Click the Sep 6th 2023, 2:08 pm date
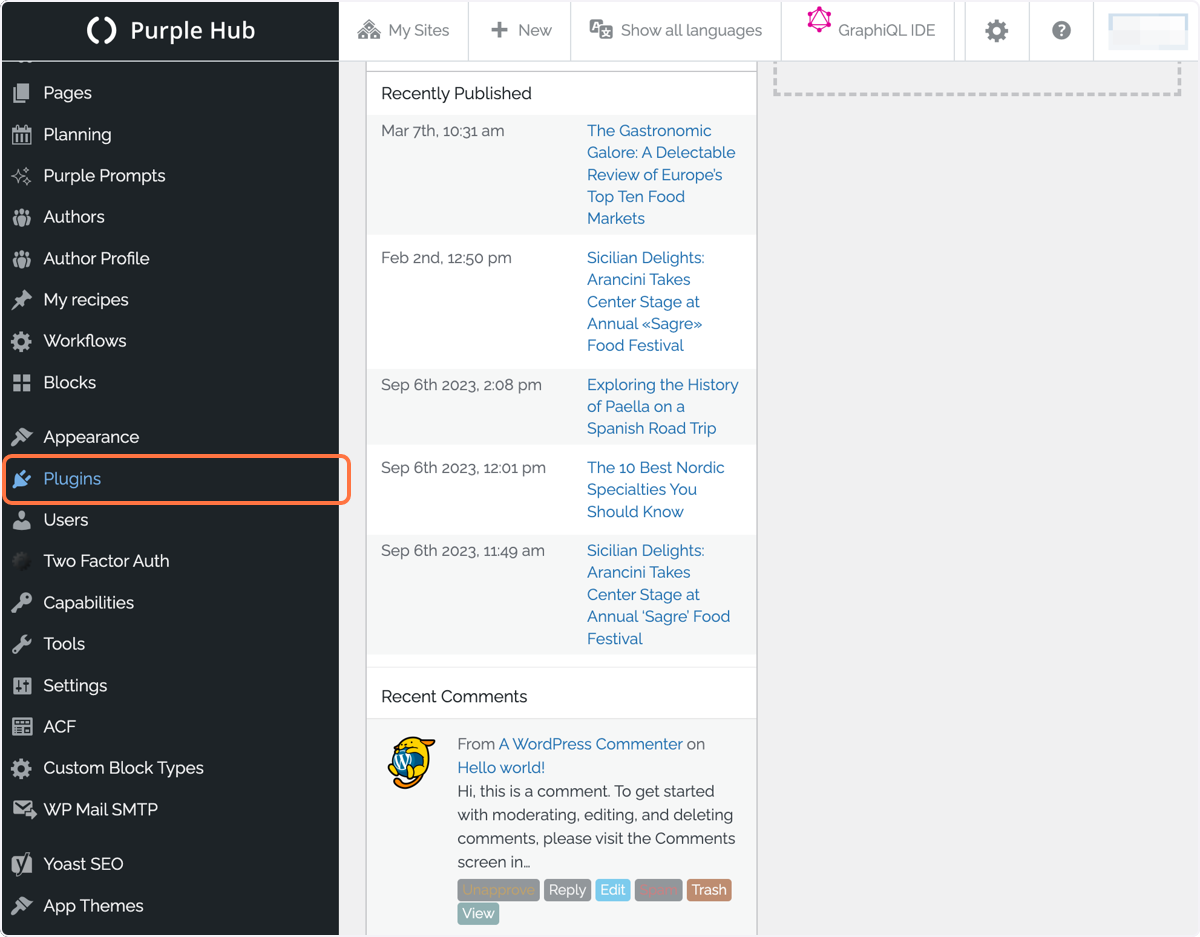1200x937 pixels. tap(461, 385)
